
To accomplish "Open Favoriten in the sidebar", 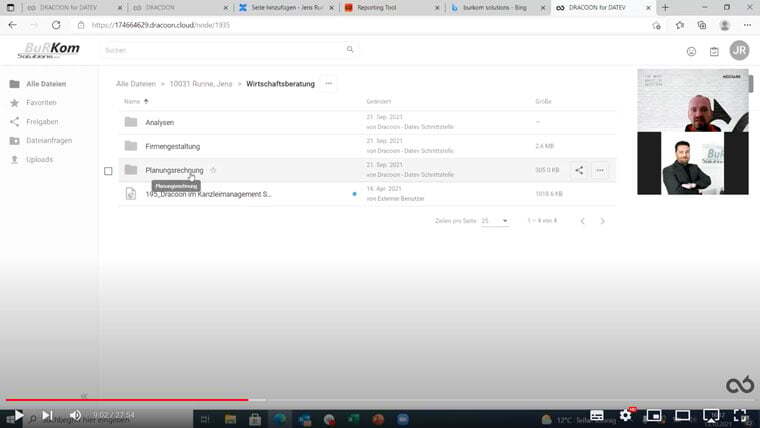I will tap(41, 103).
